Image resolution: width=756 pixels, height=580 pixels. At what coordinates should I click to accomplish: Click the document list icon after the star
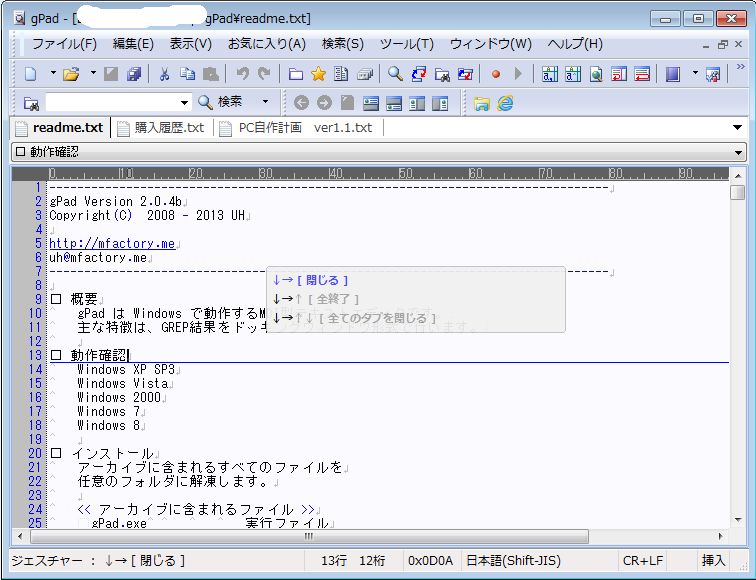pyautogui.click(x=341, y=74)
